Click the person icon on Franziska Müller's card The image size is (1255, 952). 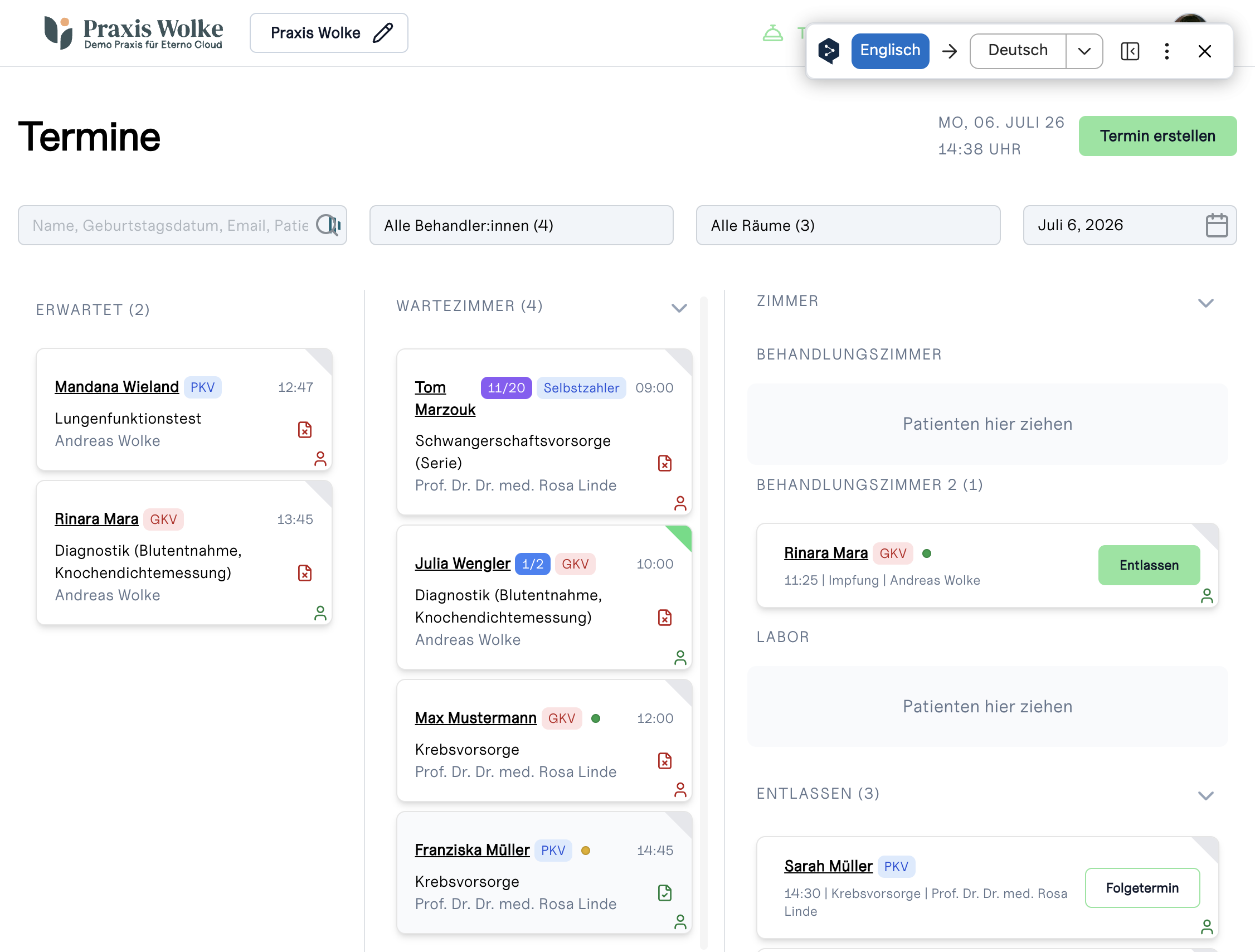(680, 922)
